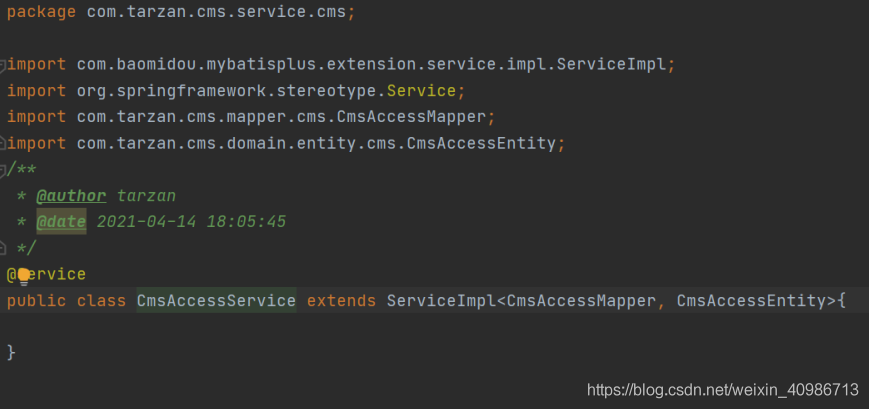Image resolution: width=869 pixels, height=409 pixels.
Task: Click the fold marker ending the imports
Action: (2, 143)
